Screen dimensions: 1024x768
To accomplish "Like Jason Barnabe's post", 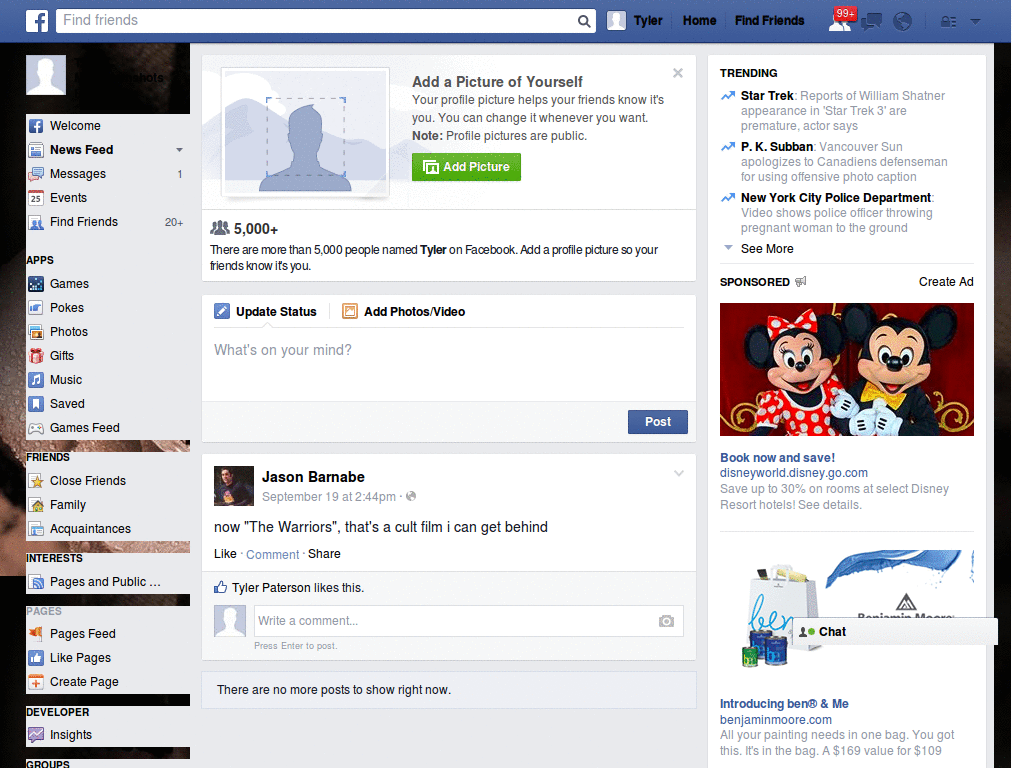I will click(225, 554).
